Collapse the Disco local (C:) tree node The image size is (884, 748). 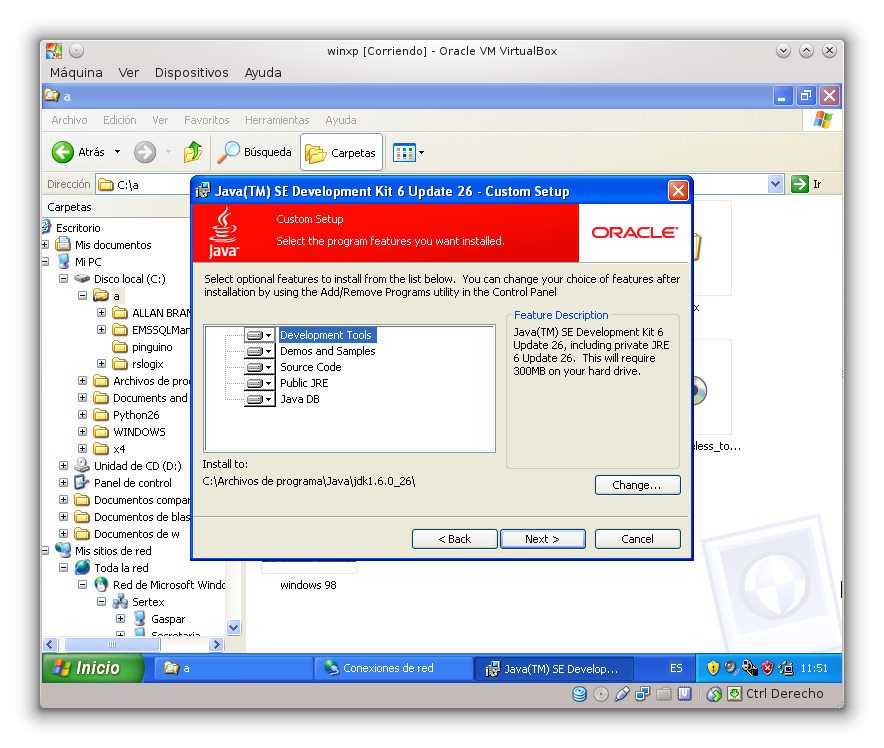(61, 278)
